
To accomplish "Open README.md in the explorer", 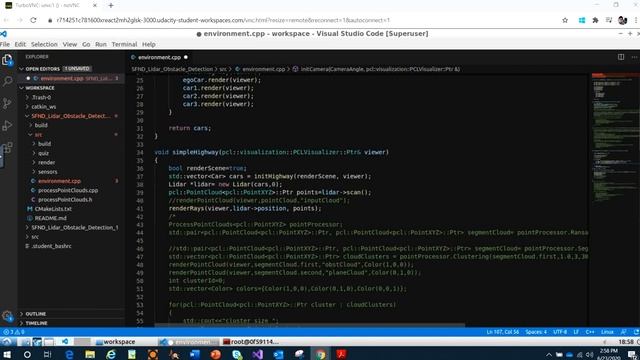I will point(50,218).
